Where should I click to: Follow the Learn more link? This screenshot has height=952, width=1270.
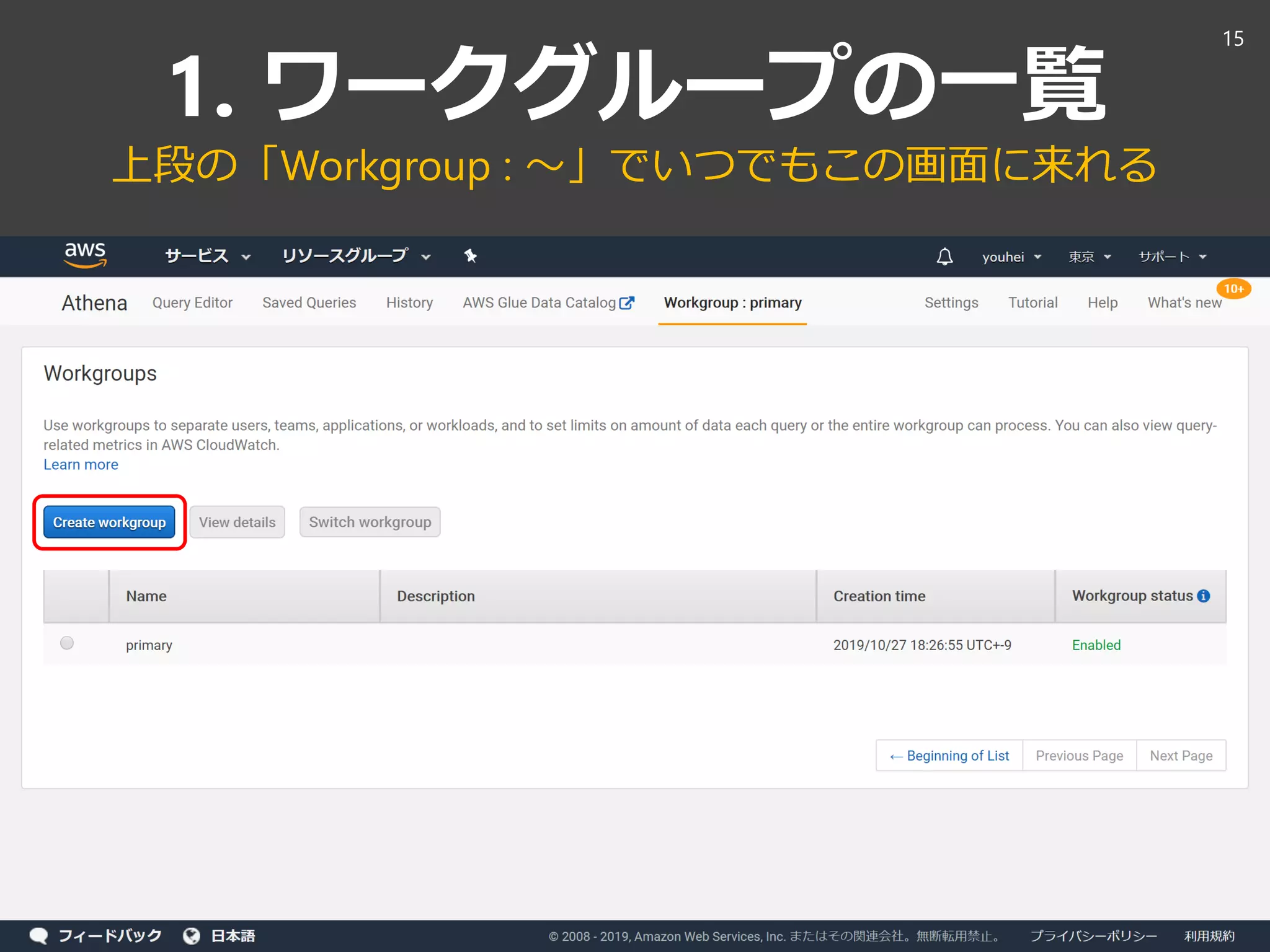(x=81, y=464)
